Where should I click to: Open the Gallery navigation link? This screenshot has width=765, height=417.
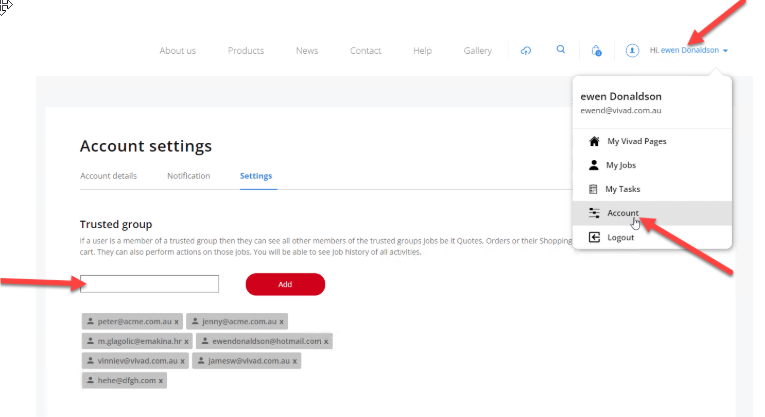pyautogui.click(x=478, y=51)
